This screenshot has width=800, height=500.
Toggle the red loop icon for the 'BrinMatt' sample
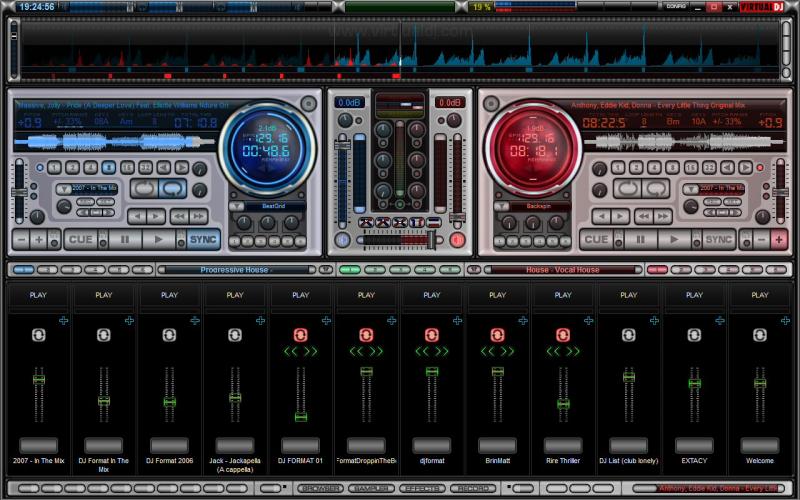497,335
